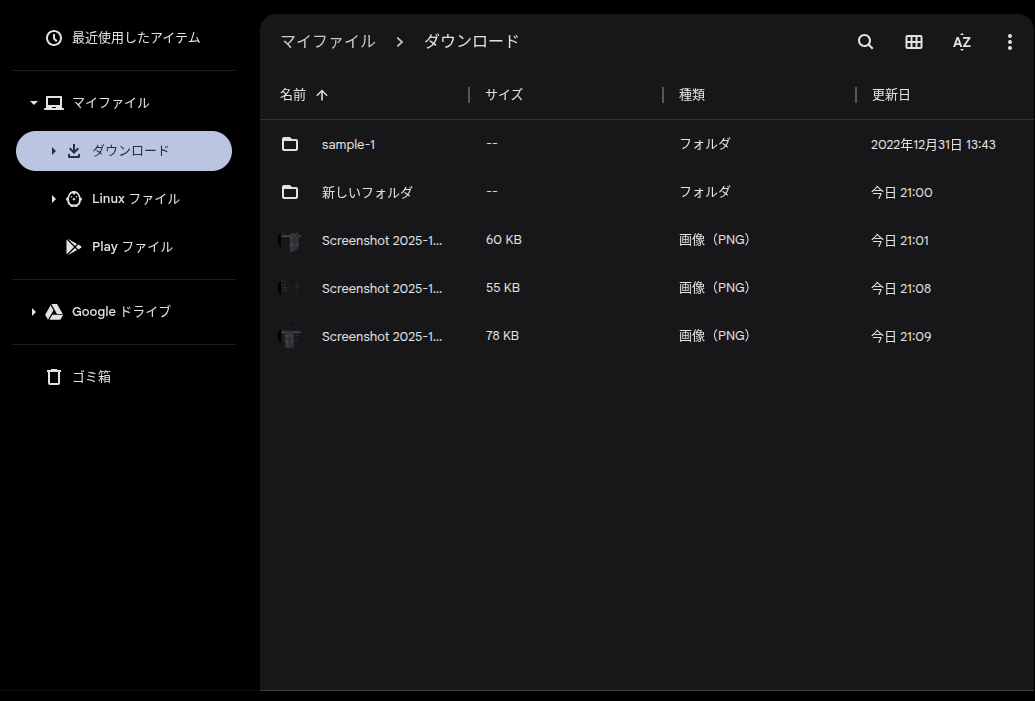Open マイファイル in the breadcrumb path
Viewport: 1035px width, 701px height.
pos(327,41)
